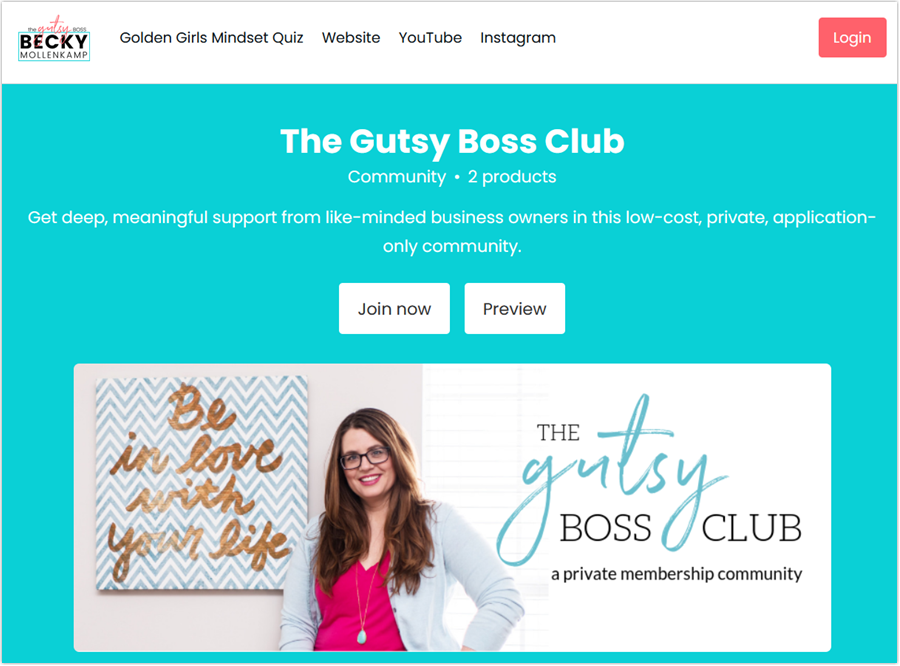Click the 'Be in love with your life' artwork

tap(201, 482)
